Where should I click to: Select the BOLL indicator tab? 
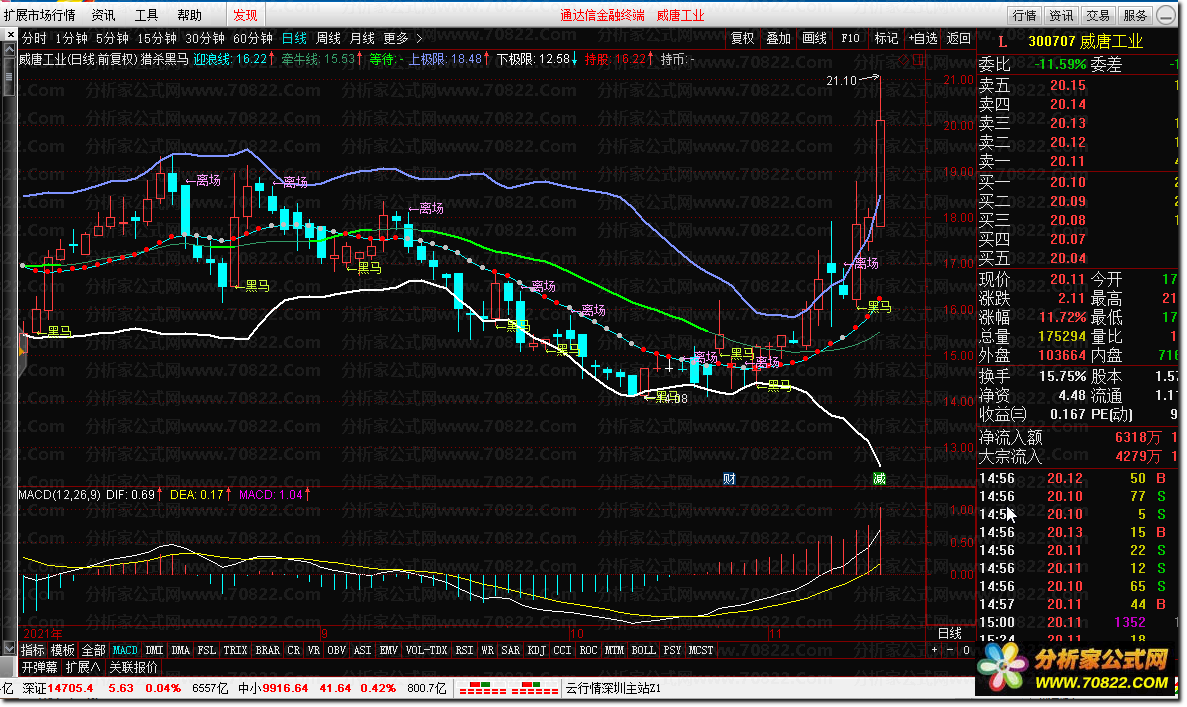pos(643,650)
